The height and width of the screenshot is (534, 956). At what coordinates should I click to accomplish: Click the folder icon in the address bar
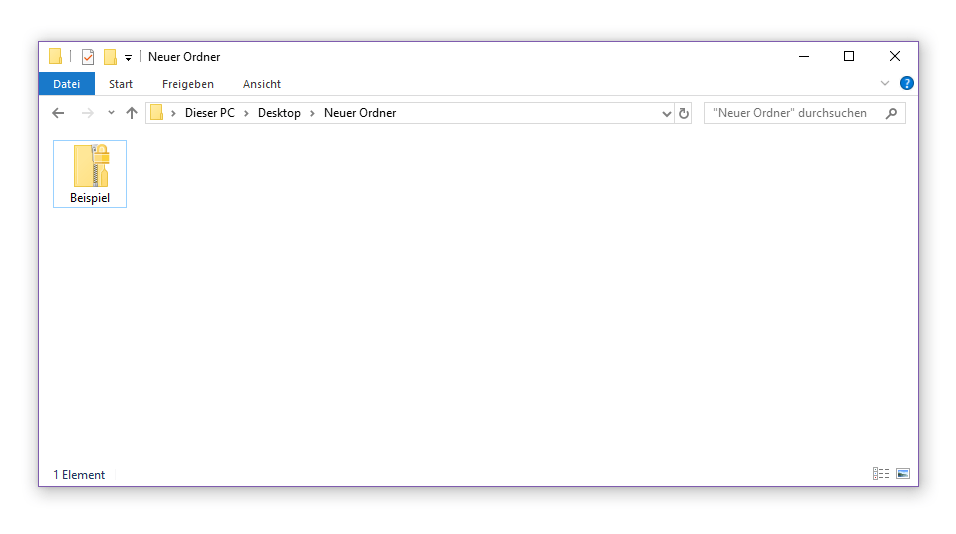[157, 113]
